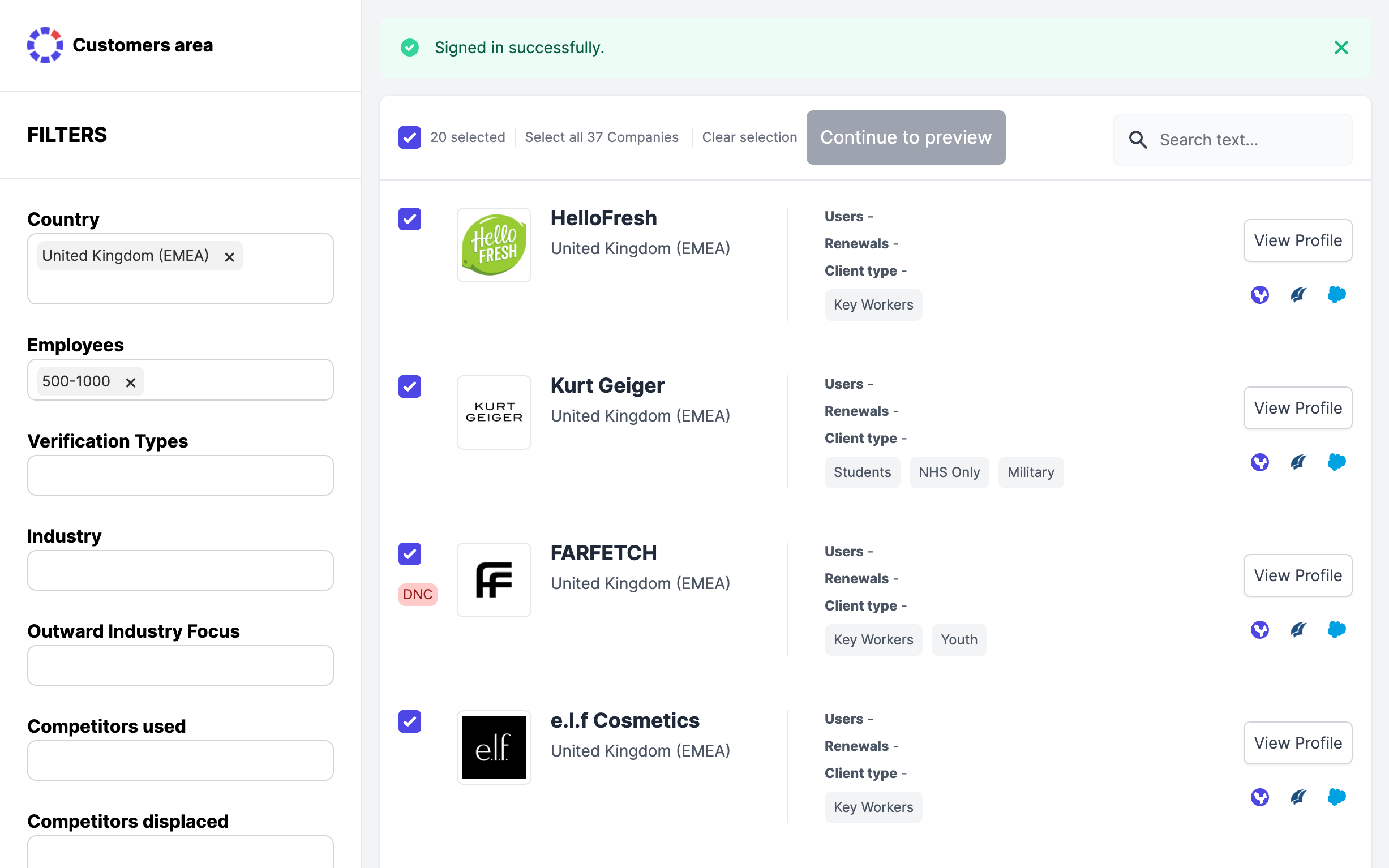Screen dimensions: 1389x868
Task: View Profile for e.l.f Cosmetics
Action: point(1298,744)
